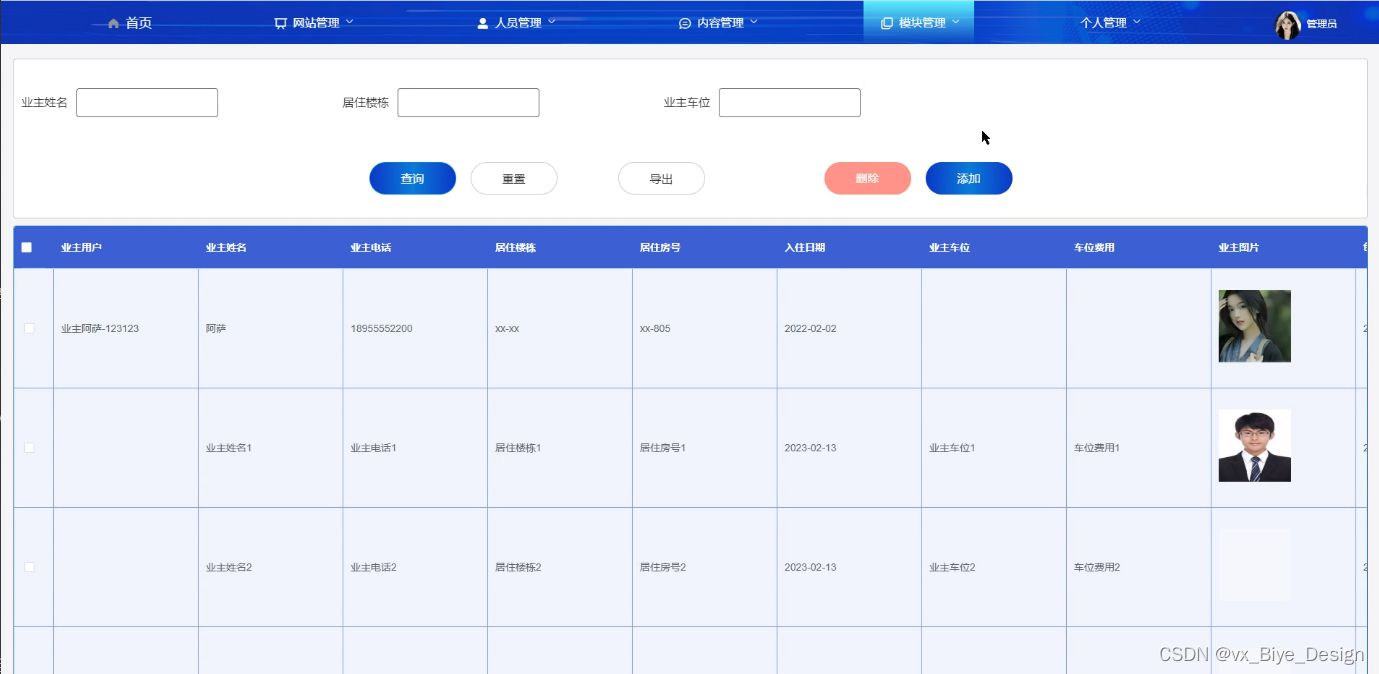Click the 删除 delete button

(868, 179)
